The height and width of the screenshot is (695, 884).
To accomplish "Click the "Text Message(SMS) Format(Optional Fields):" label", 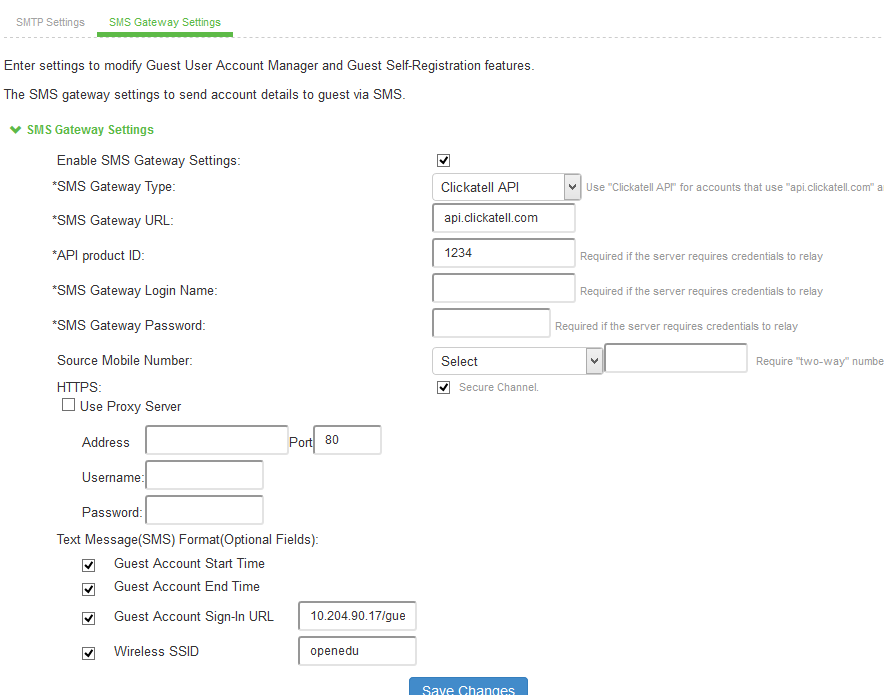I will [187, 539].
